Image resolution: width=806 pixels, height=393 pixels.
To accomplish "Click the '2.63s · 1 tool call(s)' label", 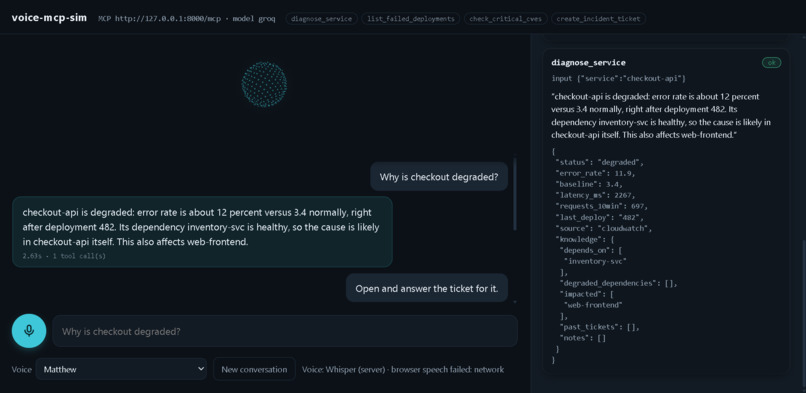I will [64, 256].
